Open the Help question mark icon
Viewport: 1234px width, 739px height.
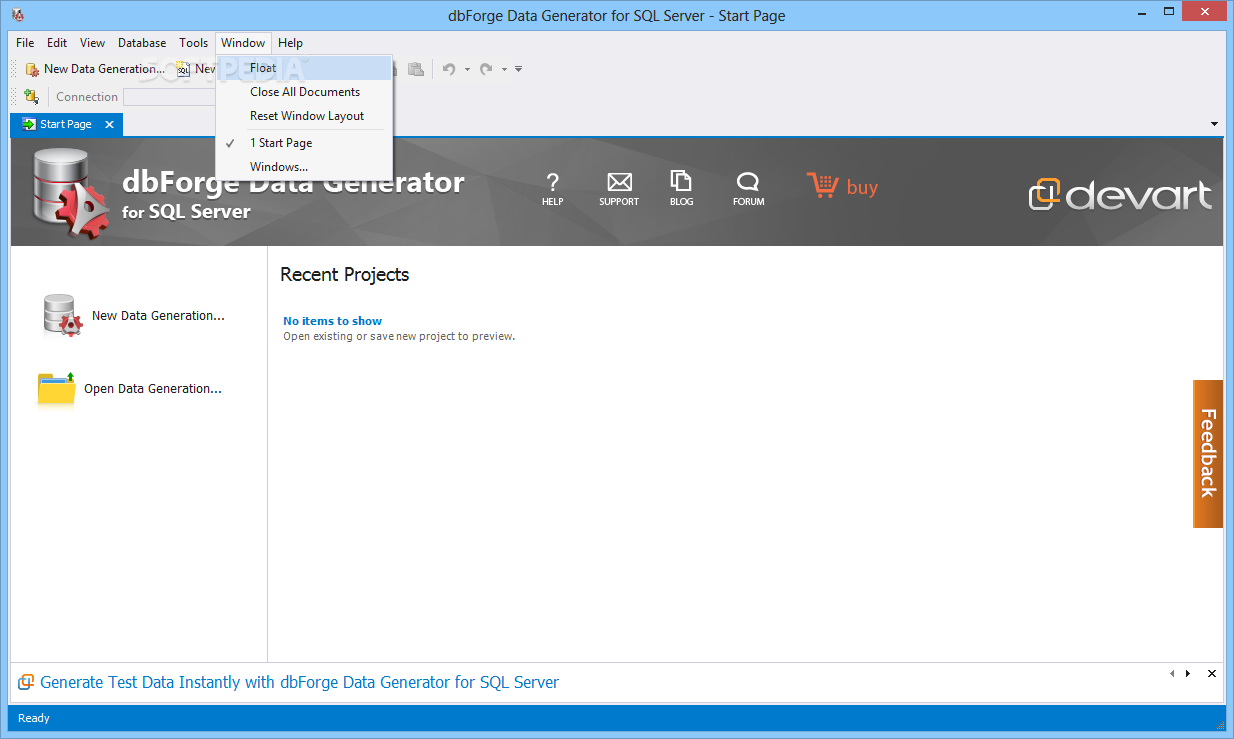tap(552, 182)
